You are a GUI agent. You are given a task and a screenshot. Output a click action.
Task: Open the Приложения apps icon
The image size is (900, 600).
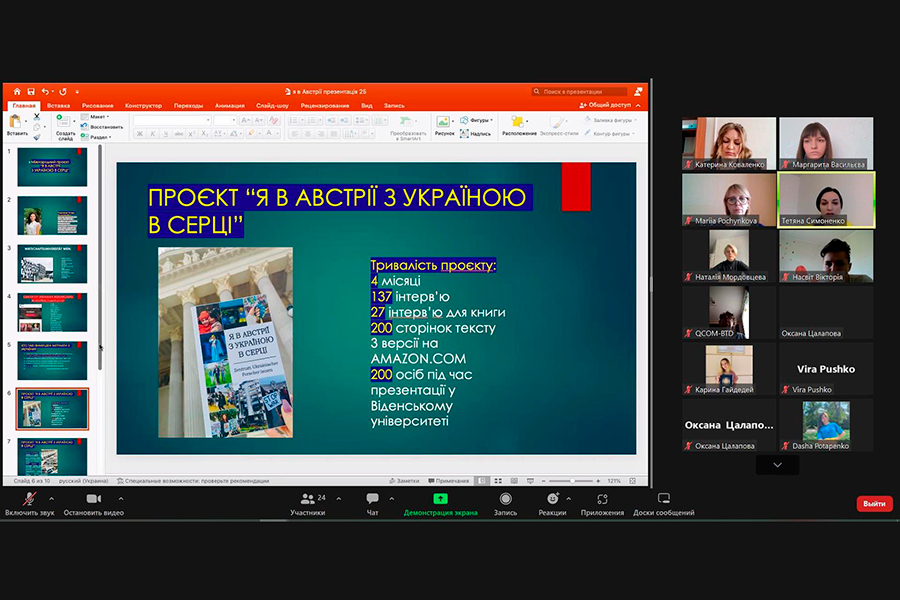tap(602, 498)
